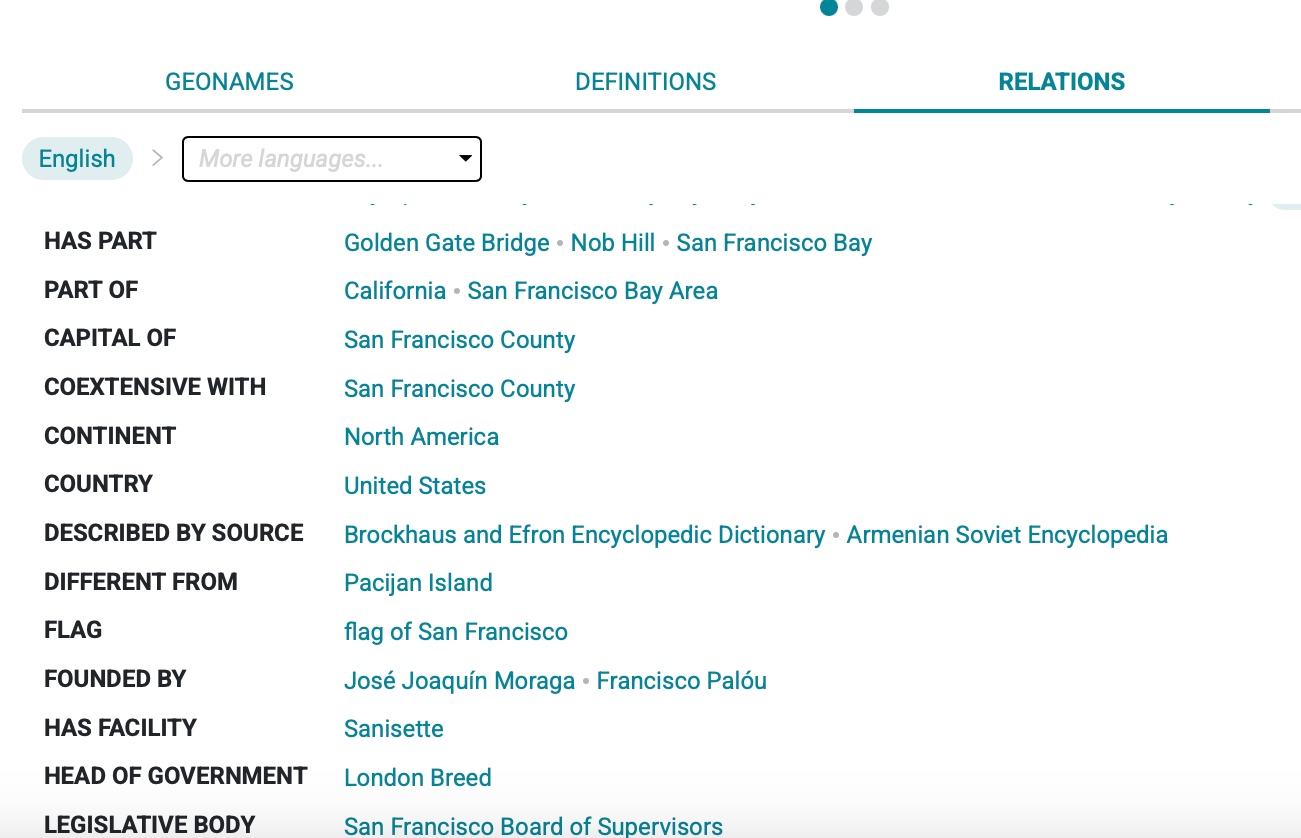Click the HEAD OF GOVERNMENT label
Image resolution: width=1301 pixels, height=838 pixels.
pyautogui.click(x=176, y=776)
